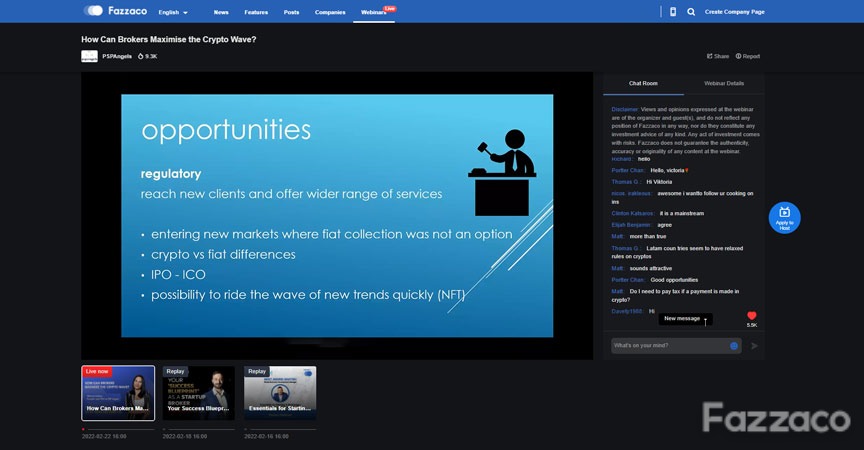Open the Your Success Blueprint replay thumbnail
The image size is (864, 450).
point(198,393)
